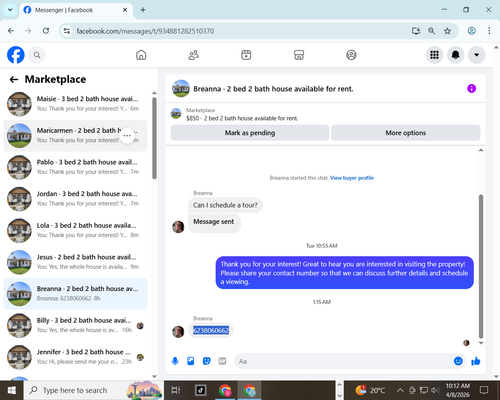Open Jennifer 3 bed 2 bath conversation

click(75, 357)
